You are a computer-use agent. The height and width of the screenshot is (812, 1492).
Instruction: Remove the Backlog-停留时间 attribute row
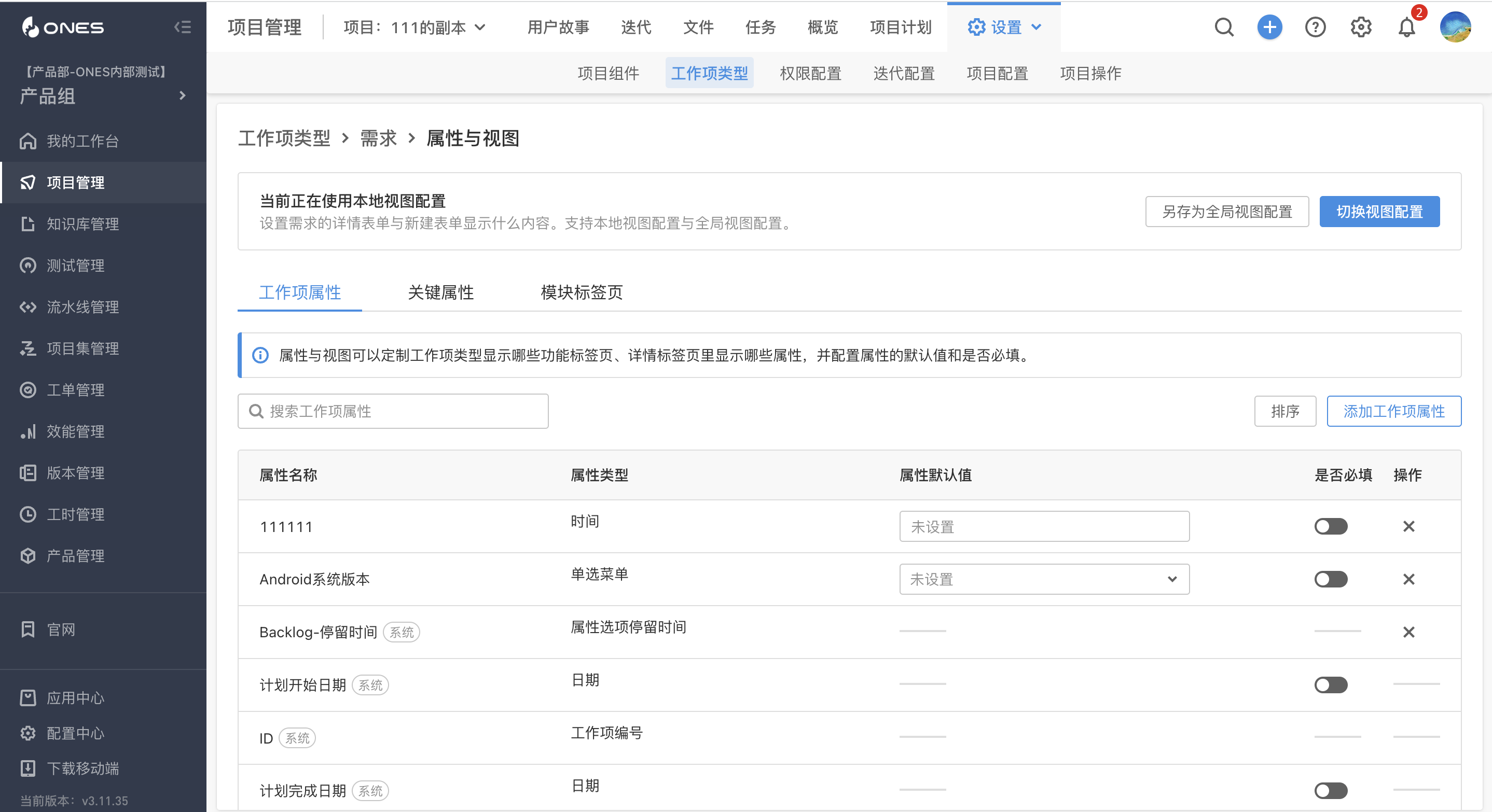1408,632
